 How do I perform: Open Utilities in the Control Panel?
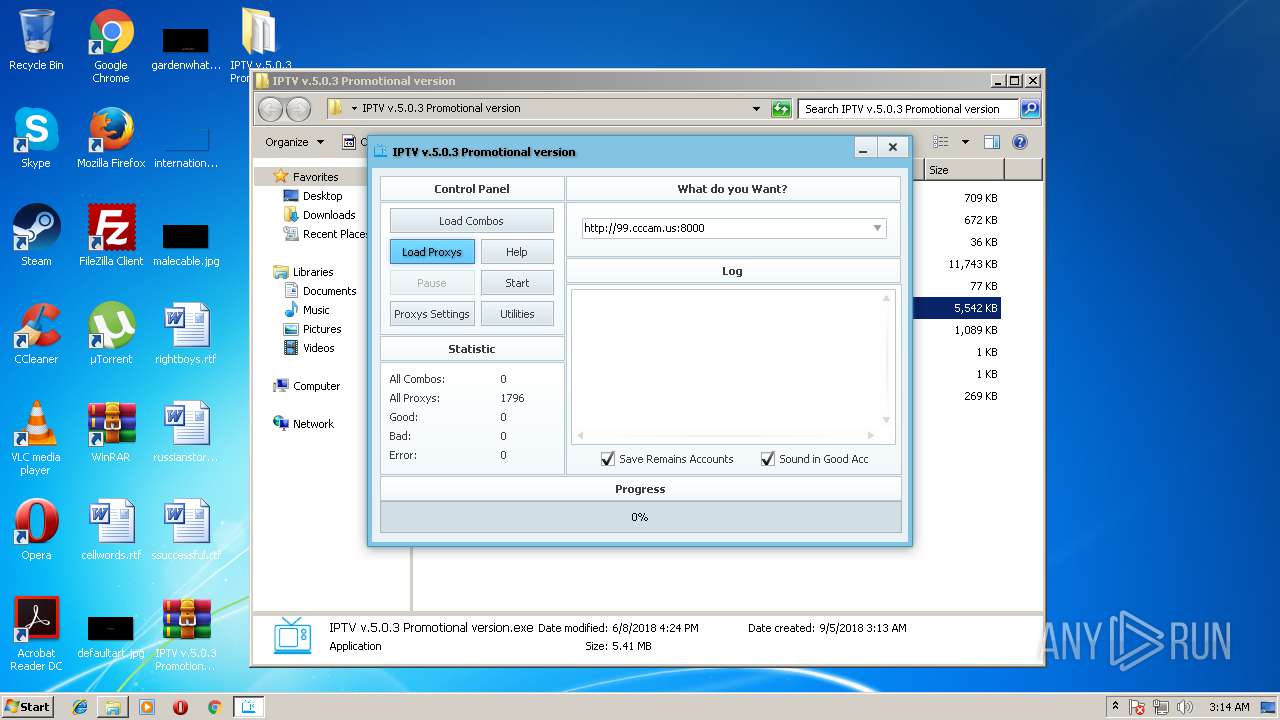517,314
